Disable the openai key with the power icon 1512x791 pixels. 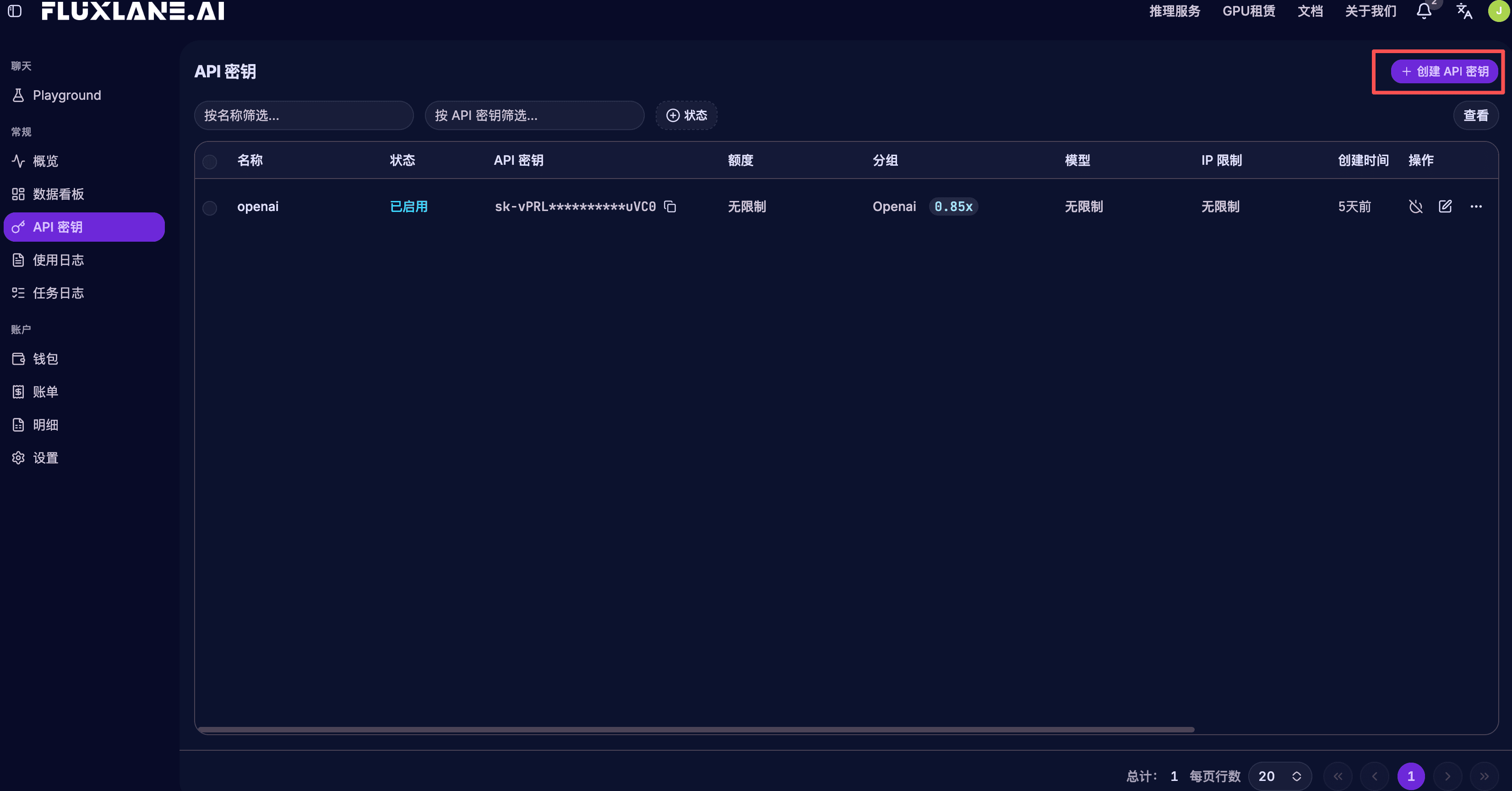[1416, 206]
